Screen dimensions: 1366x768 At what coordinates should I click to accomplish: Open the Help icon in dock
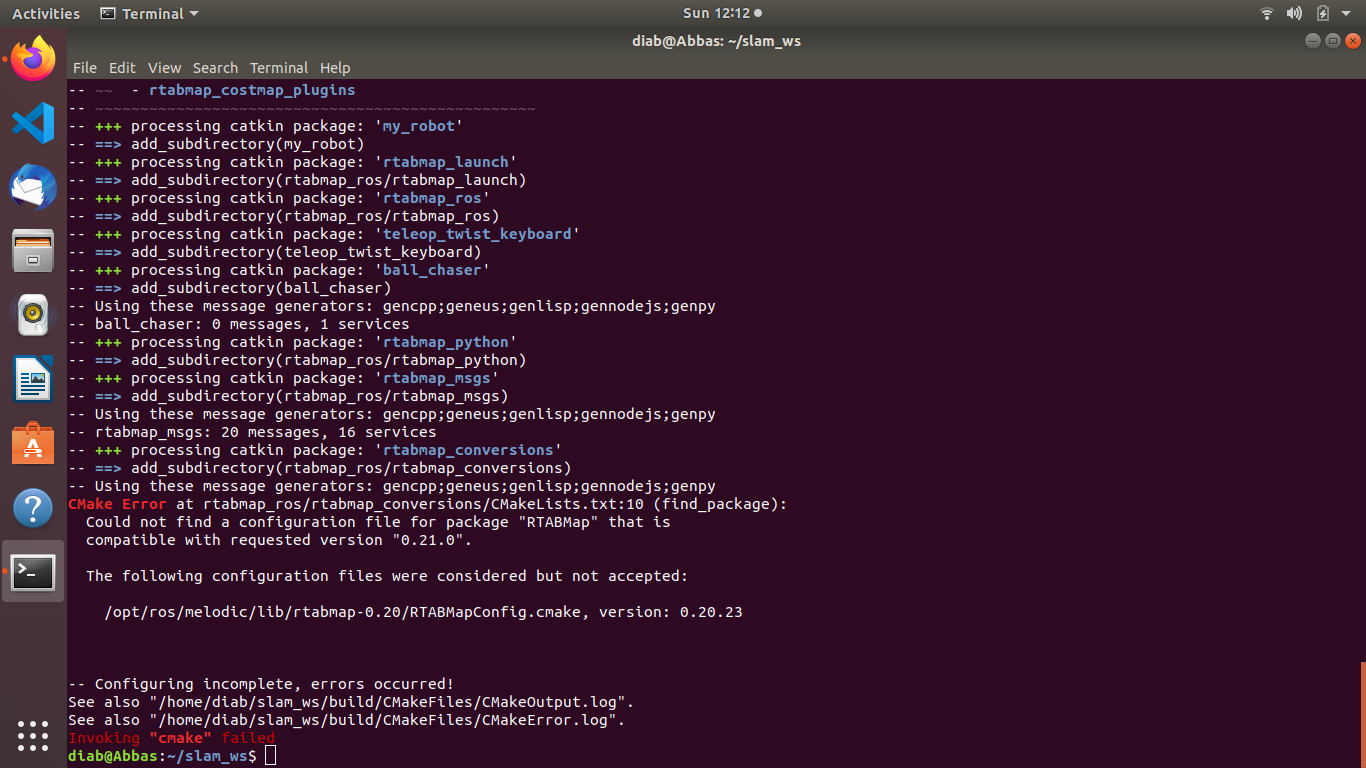[x=33, y=507]
